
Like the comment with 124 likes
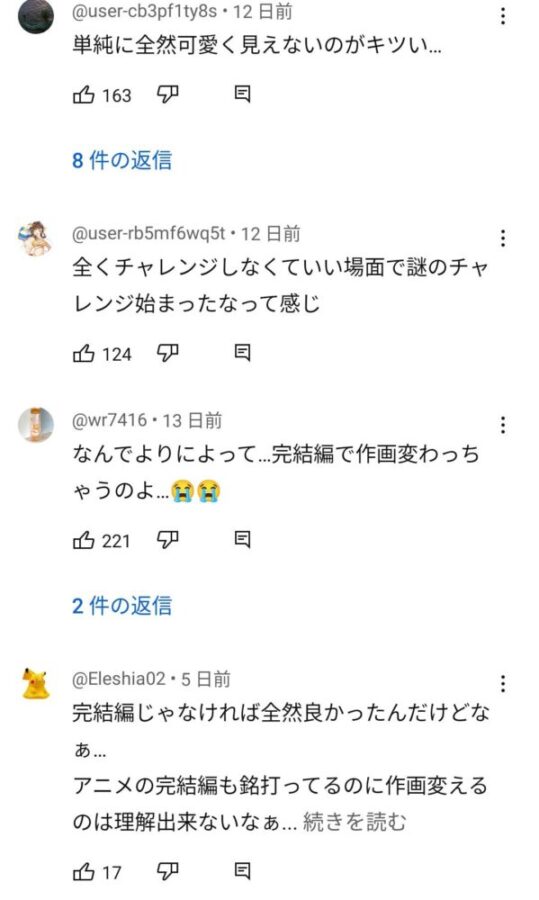84,353
